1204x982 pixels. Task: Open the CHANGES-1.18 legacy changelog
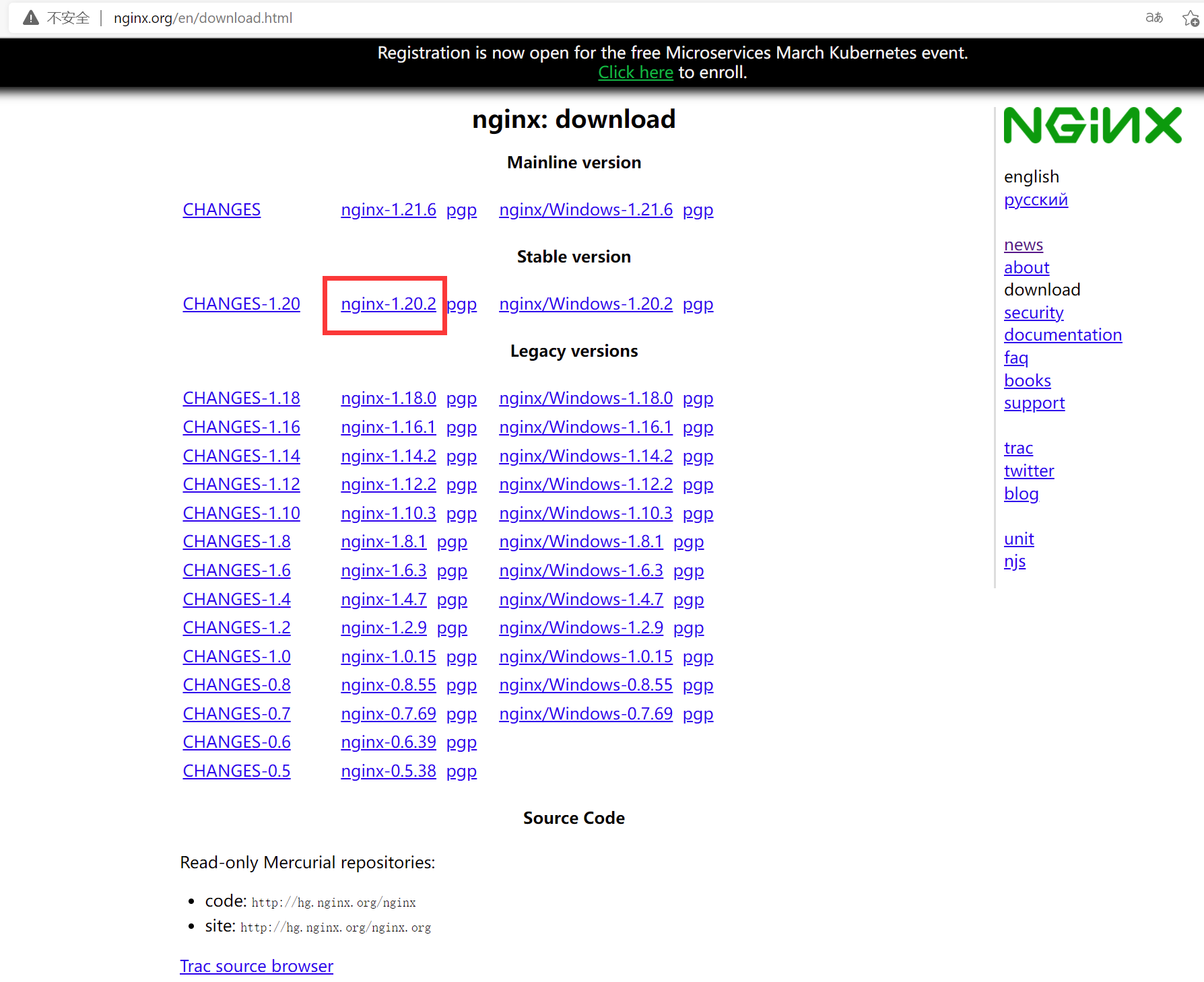[241, 398]
